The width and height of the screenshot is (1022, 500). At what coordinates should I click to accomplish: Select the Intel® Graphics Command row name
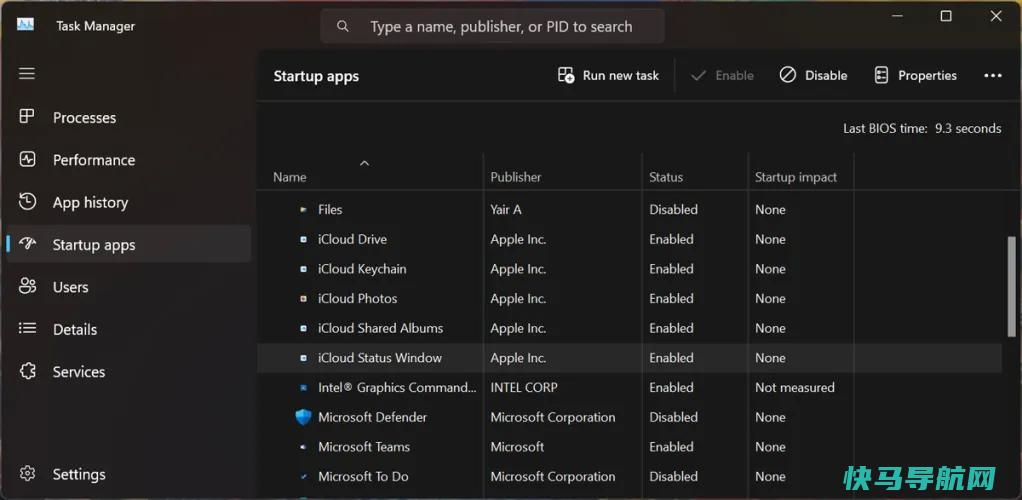[x=397, y=388]
